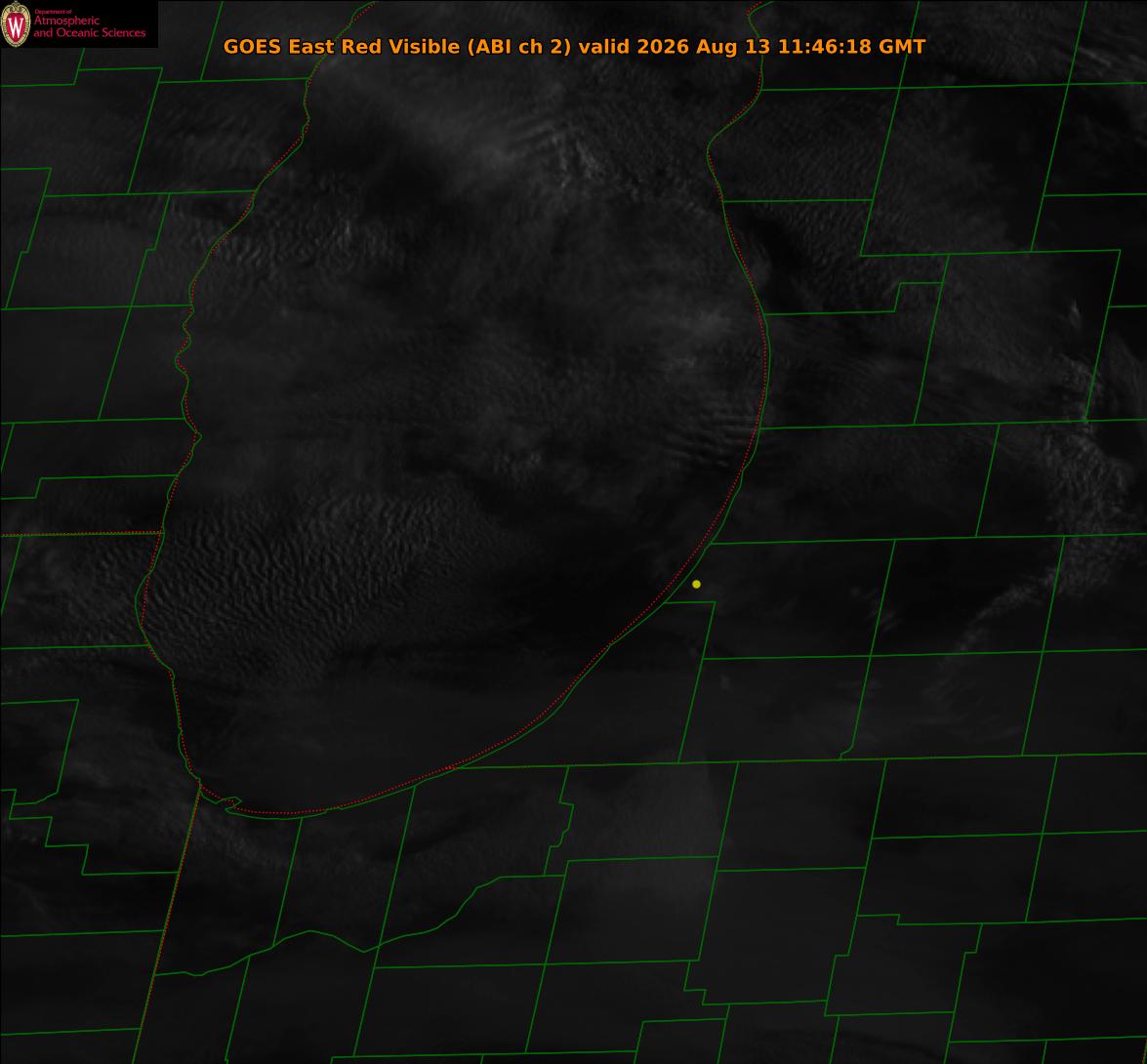
Task: Click the 'Atmospheric and Oceanic Sciences' text
Action: point(89,26)
